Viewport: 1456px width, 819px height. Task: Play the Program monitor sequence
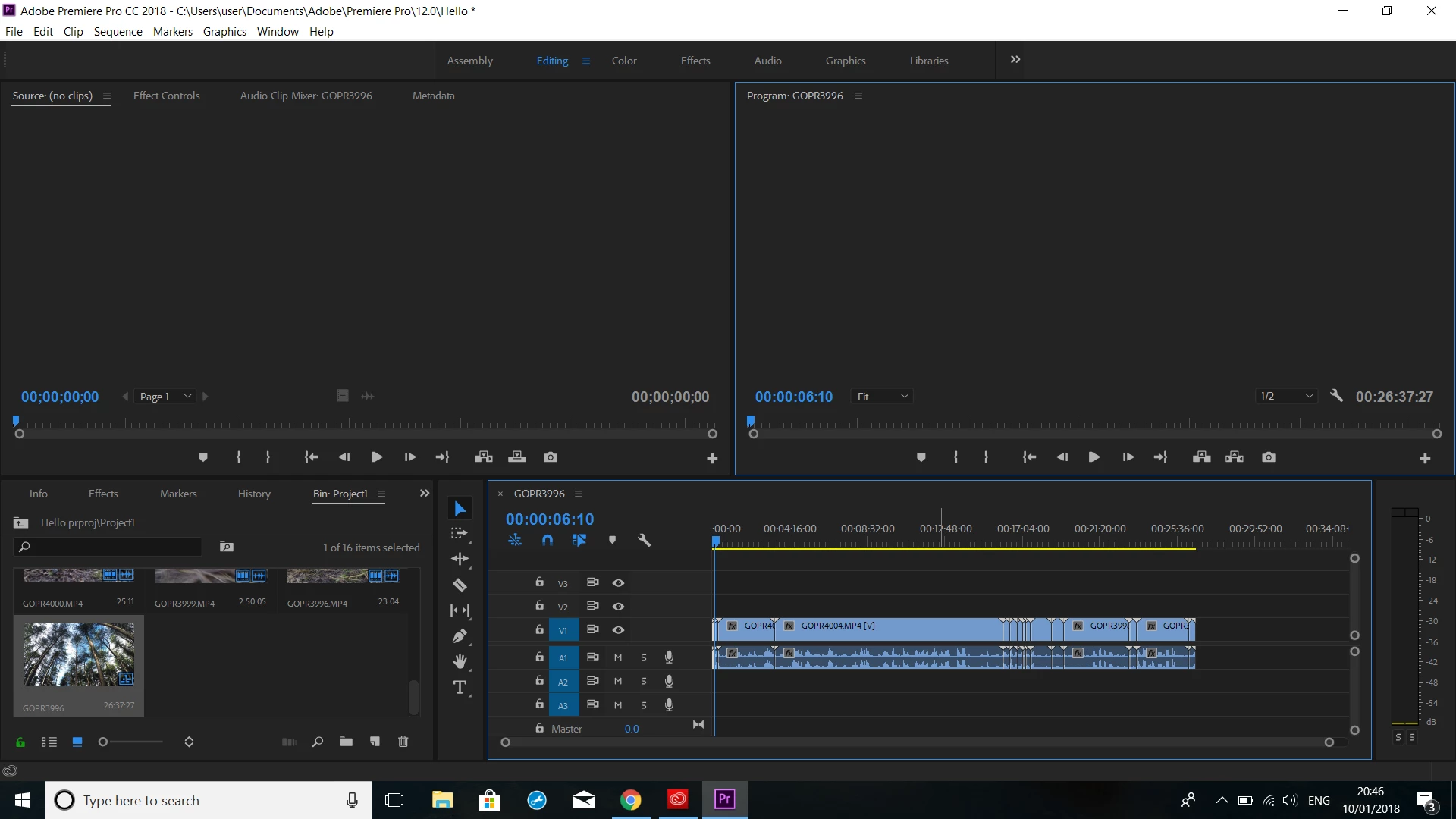(1094, 457)
